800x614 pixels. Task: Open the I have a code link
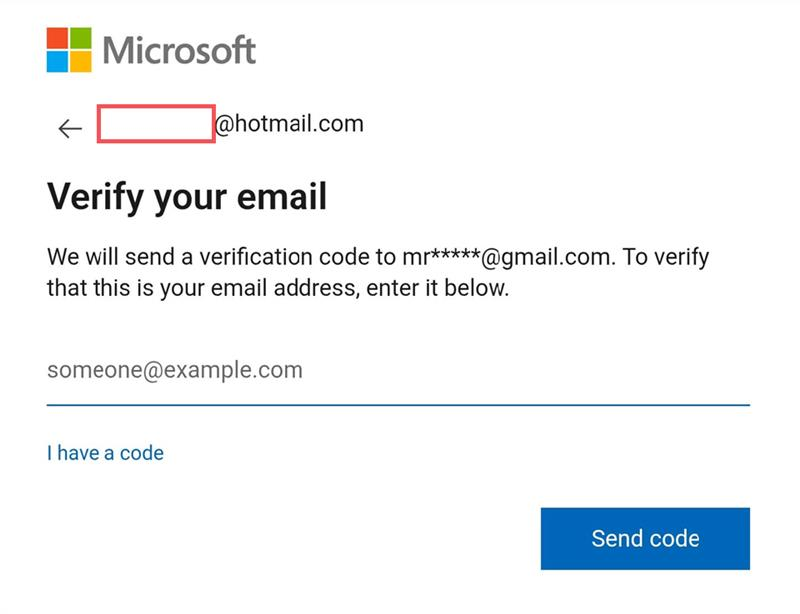[x=105, y=453]
